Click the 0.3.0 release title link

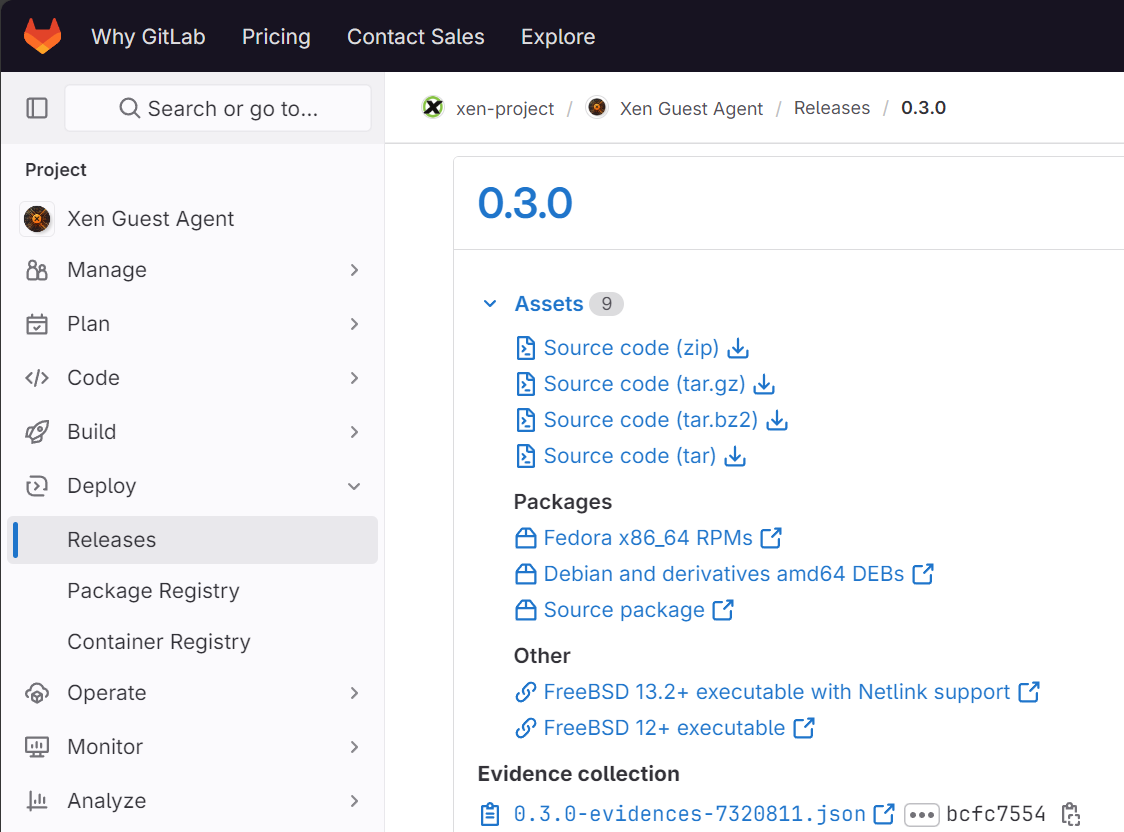pos(525,203)
